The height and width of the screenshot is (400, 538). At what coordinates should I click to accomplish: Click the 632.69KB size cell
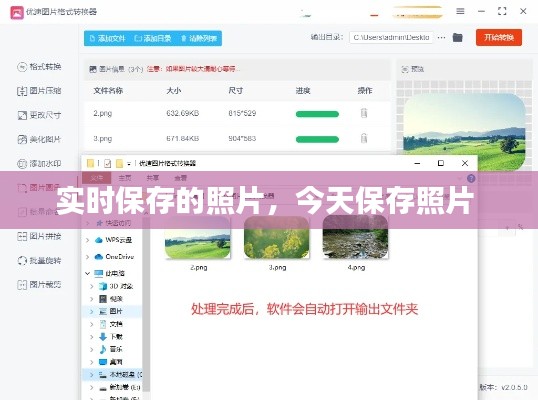(183, 113)
